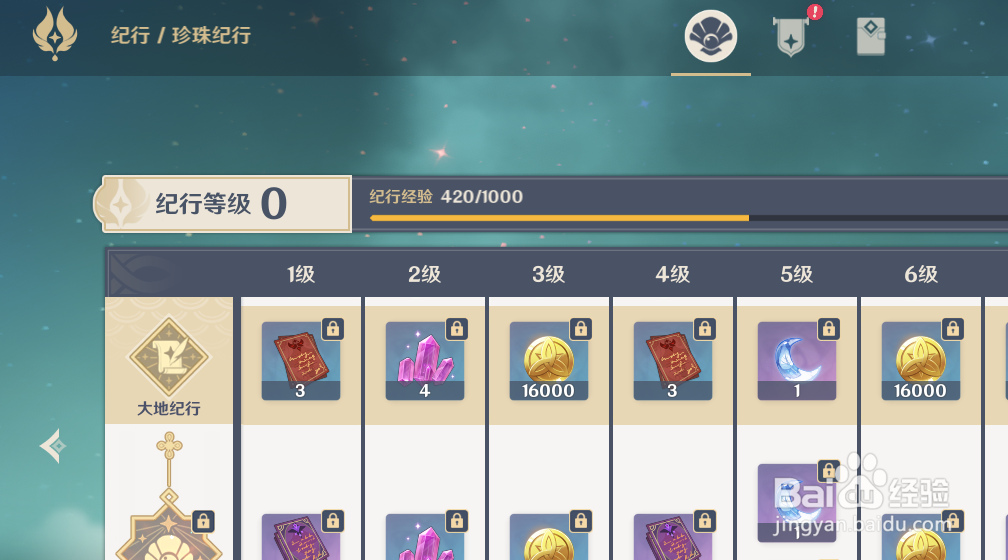The height and width of the screenshot is (560, 1008).
Task: Click the 大地纪行 scroll emblem
Action: pyautogui.click(x=169, y=357)
